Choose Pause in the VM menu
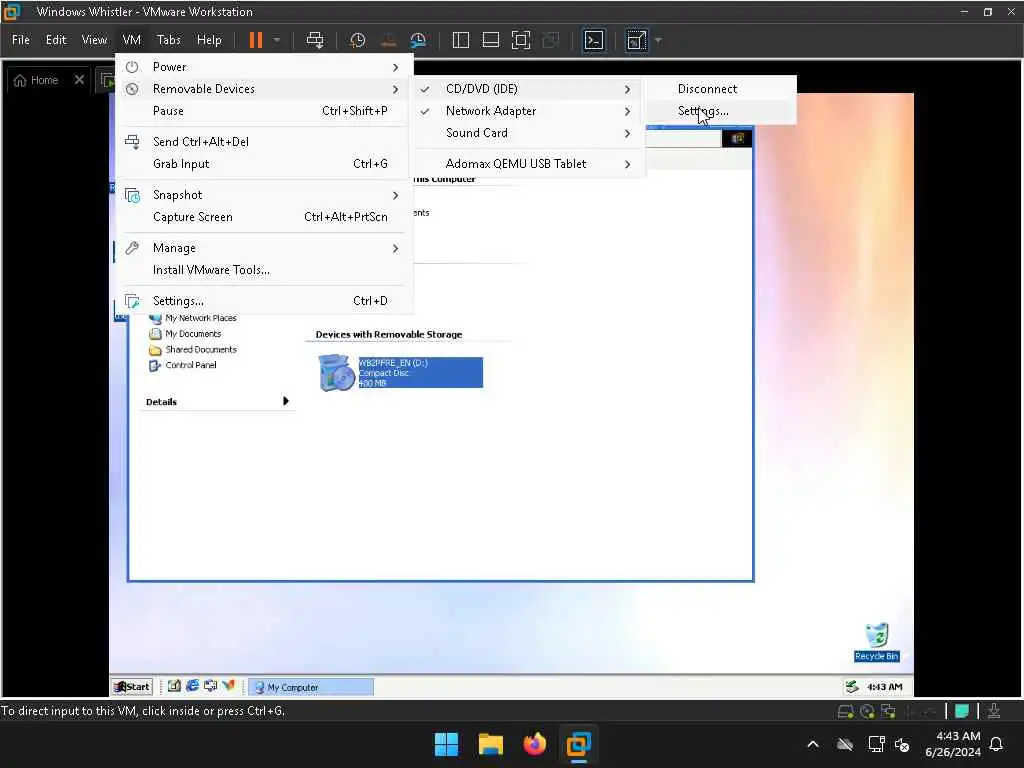This screenshot has width=1024, height=768. (264, 111)
